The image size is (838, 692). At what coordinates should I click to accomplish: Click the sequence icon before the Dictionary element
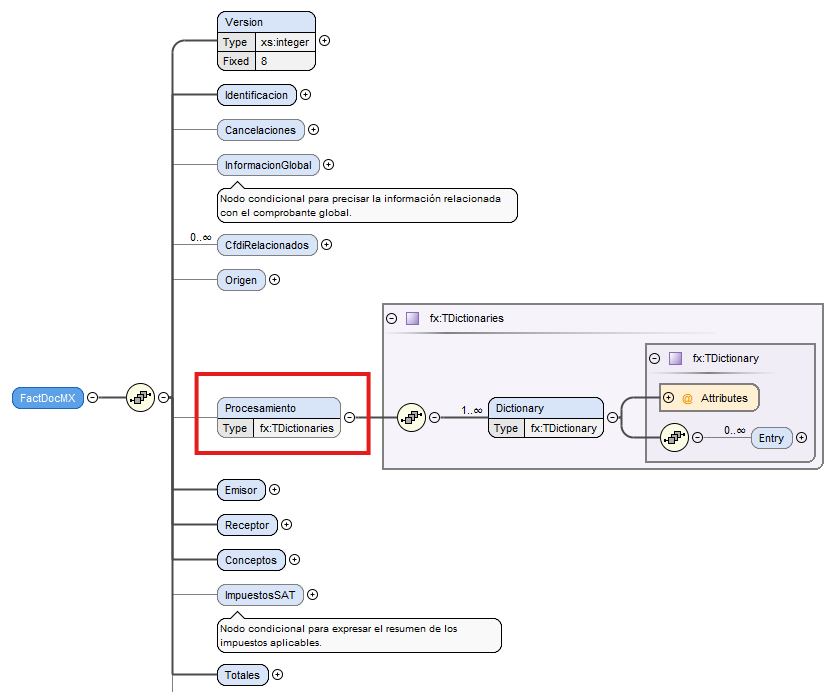pos(411,417)
